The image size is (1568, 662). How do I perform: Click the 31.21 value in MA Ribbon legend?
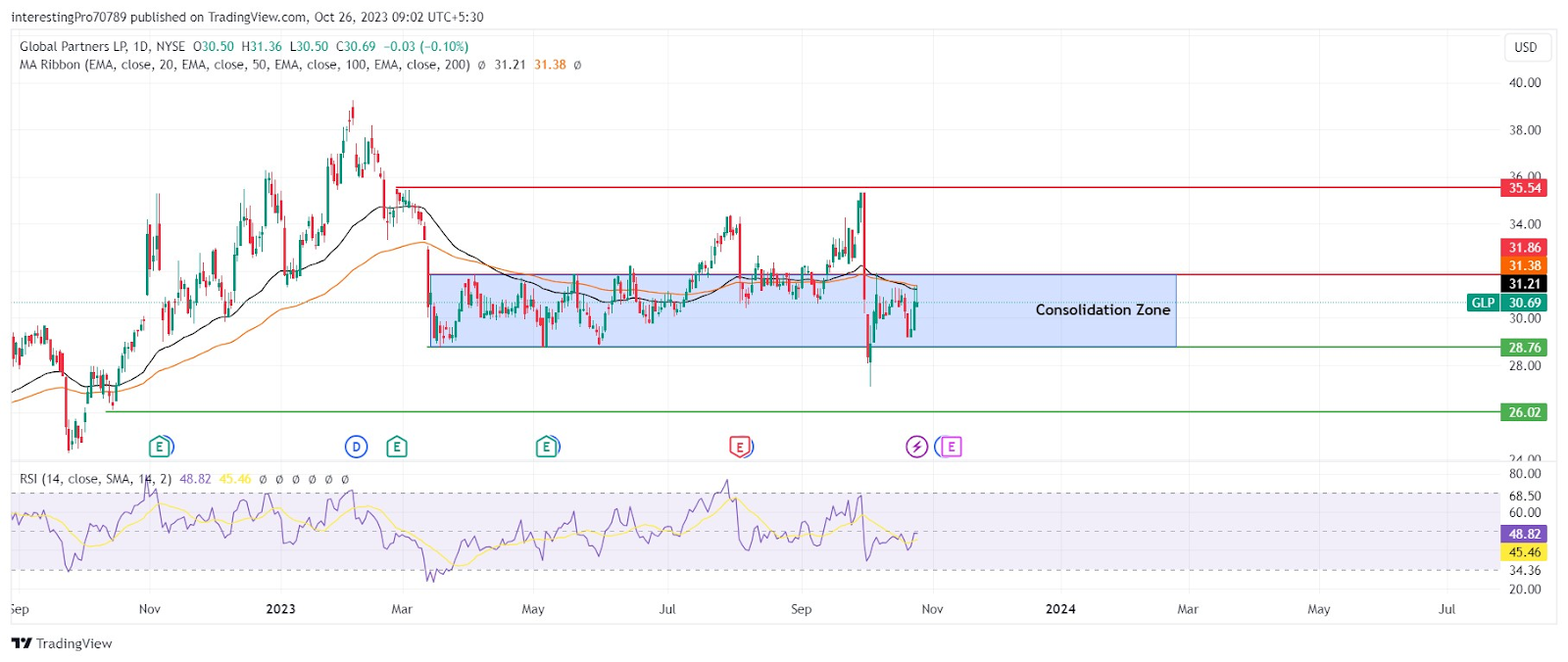pos(510,65)
